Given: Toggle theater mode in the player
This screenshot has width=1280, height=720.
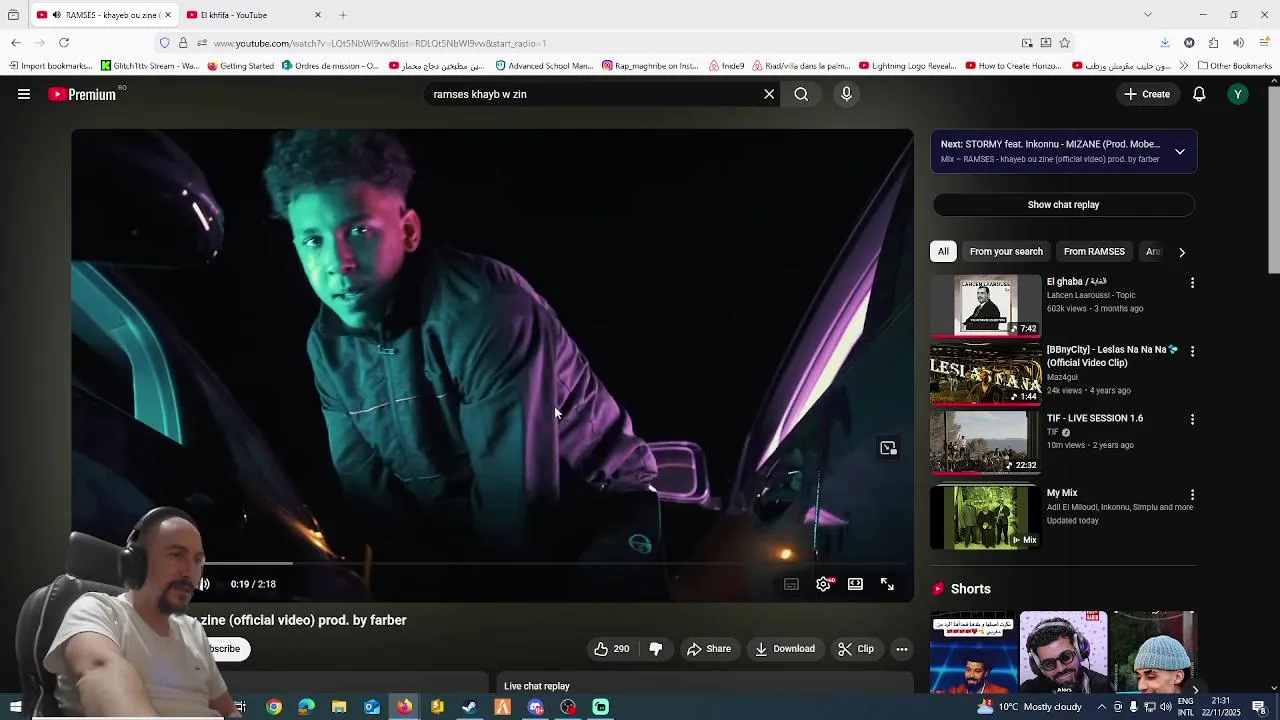Looking at the screenshot, I should coord(855,584).
